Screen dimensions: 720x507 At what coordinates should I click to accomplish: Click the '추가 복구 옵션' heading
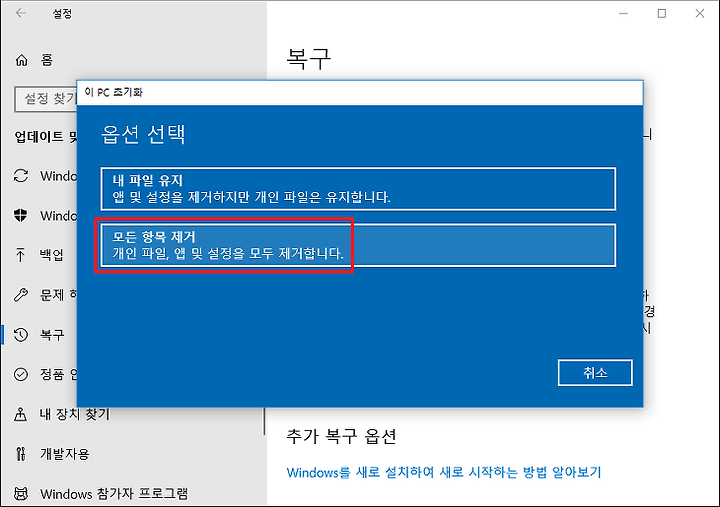tap(341, 436)
